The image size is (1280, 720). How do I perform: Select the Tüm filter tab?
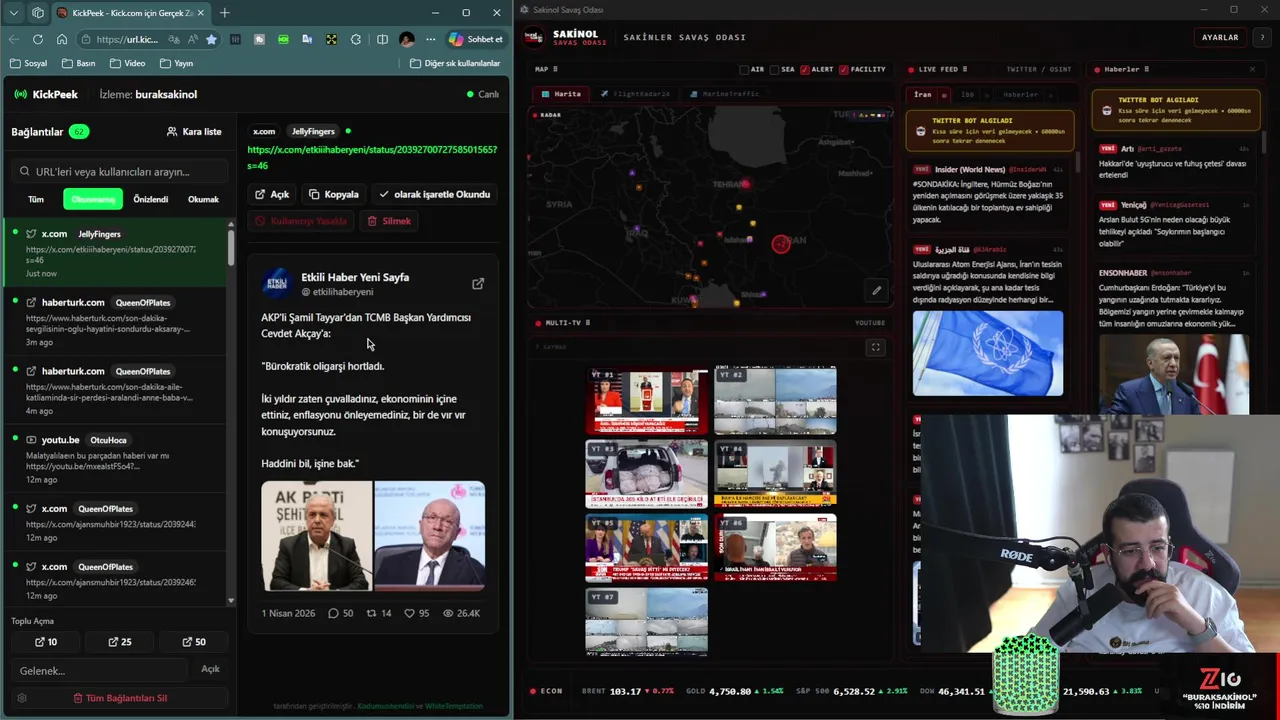pos(36,199)
